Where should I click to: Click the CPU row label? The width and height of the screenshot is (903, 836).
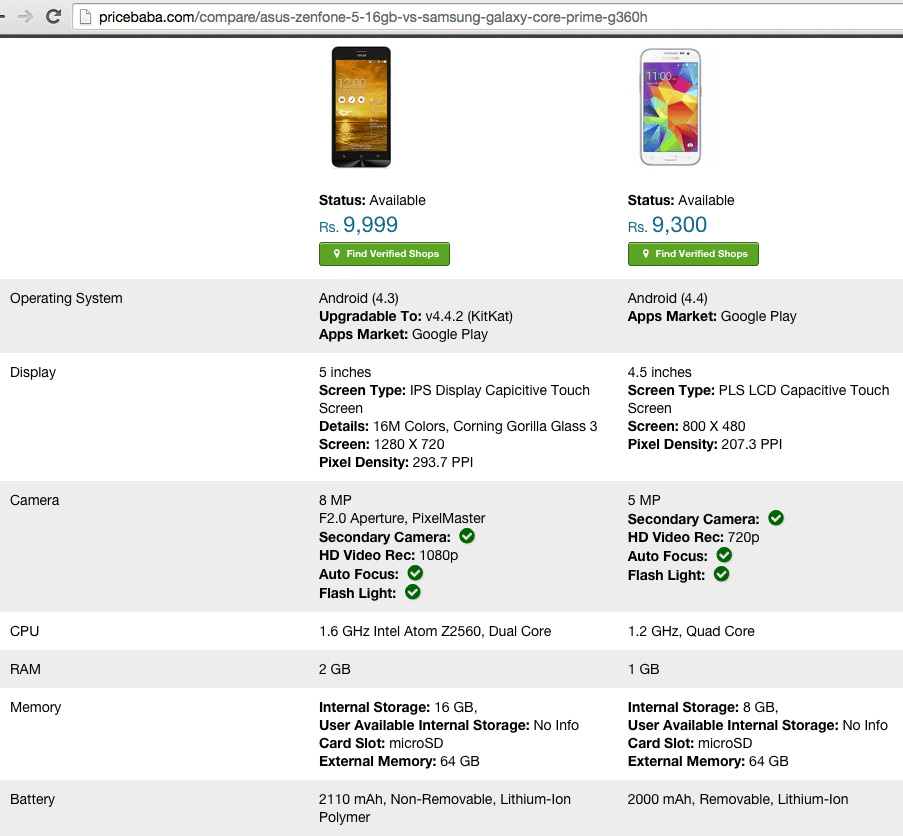coord(25,631)
